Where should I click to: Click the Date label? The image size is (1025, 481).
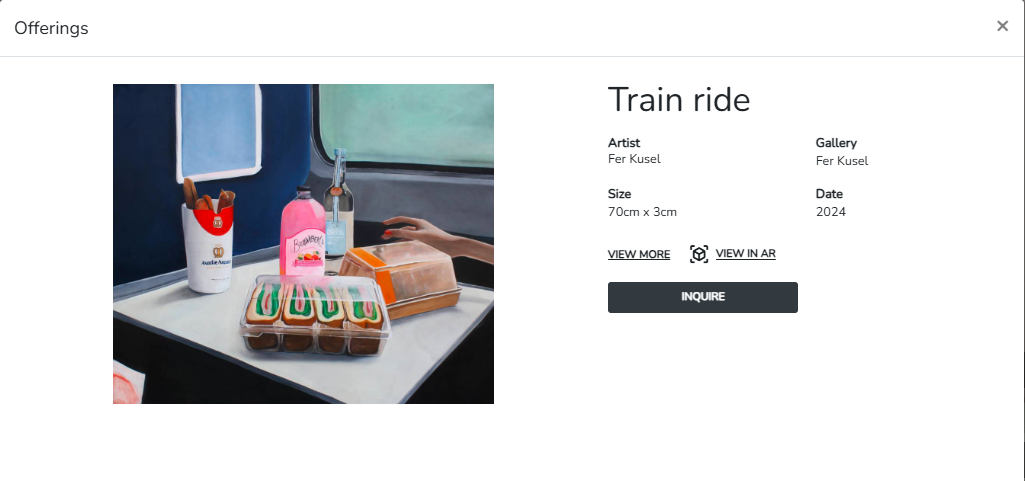pos(829,193)
